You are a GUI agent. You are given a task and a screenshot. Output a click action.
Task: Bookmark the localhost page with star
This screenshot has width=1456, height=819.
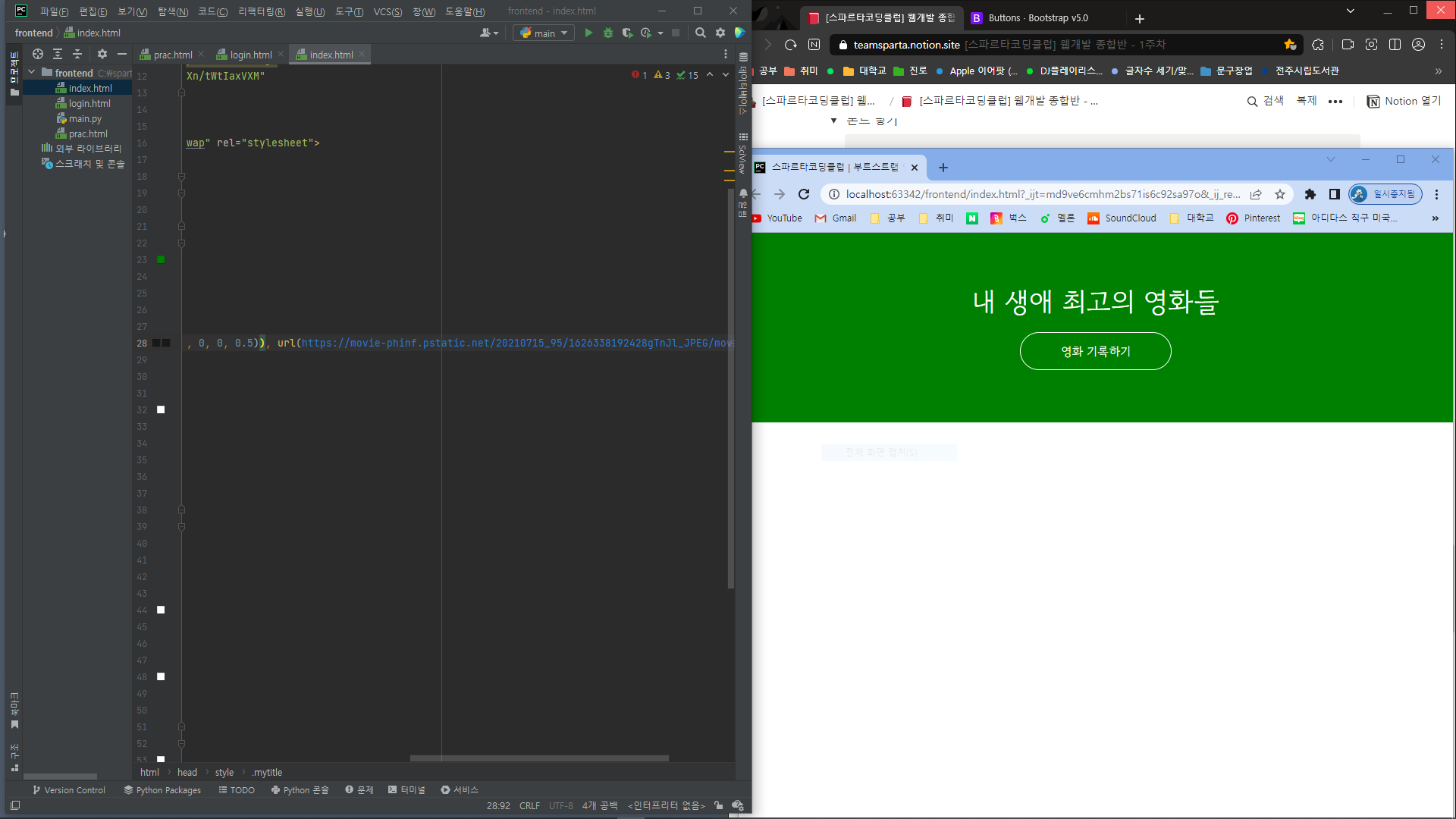[1280, 194]
